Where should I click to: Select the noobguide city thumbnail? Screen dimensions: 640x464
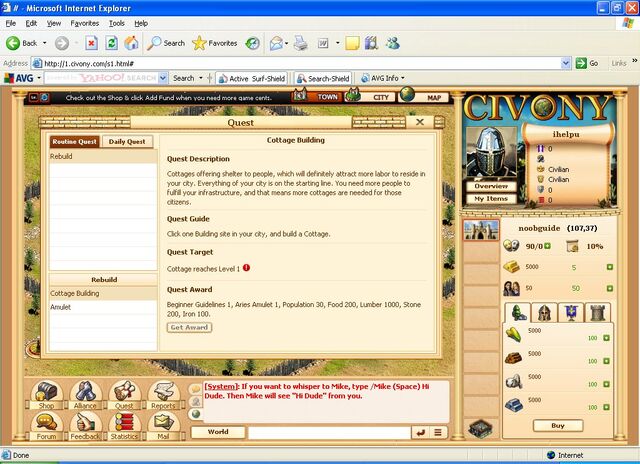click(481, 231)
